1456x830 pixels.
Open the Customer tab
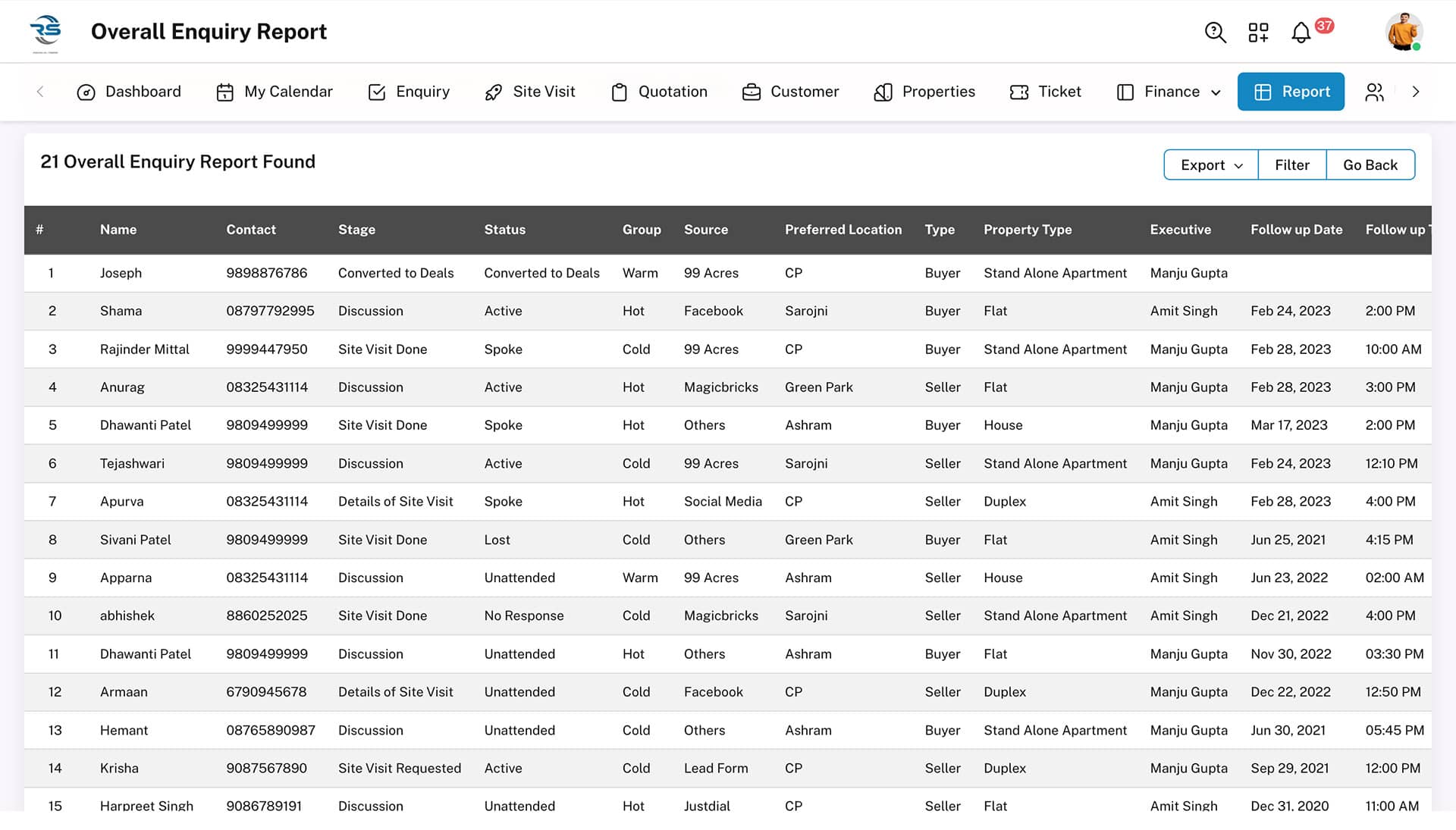(x=791, y=92)
